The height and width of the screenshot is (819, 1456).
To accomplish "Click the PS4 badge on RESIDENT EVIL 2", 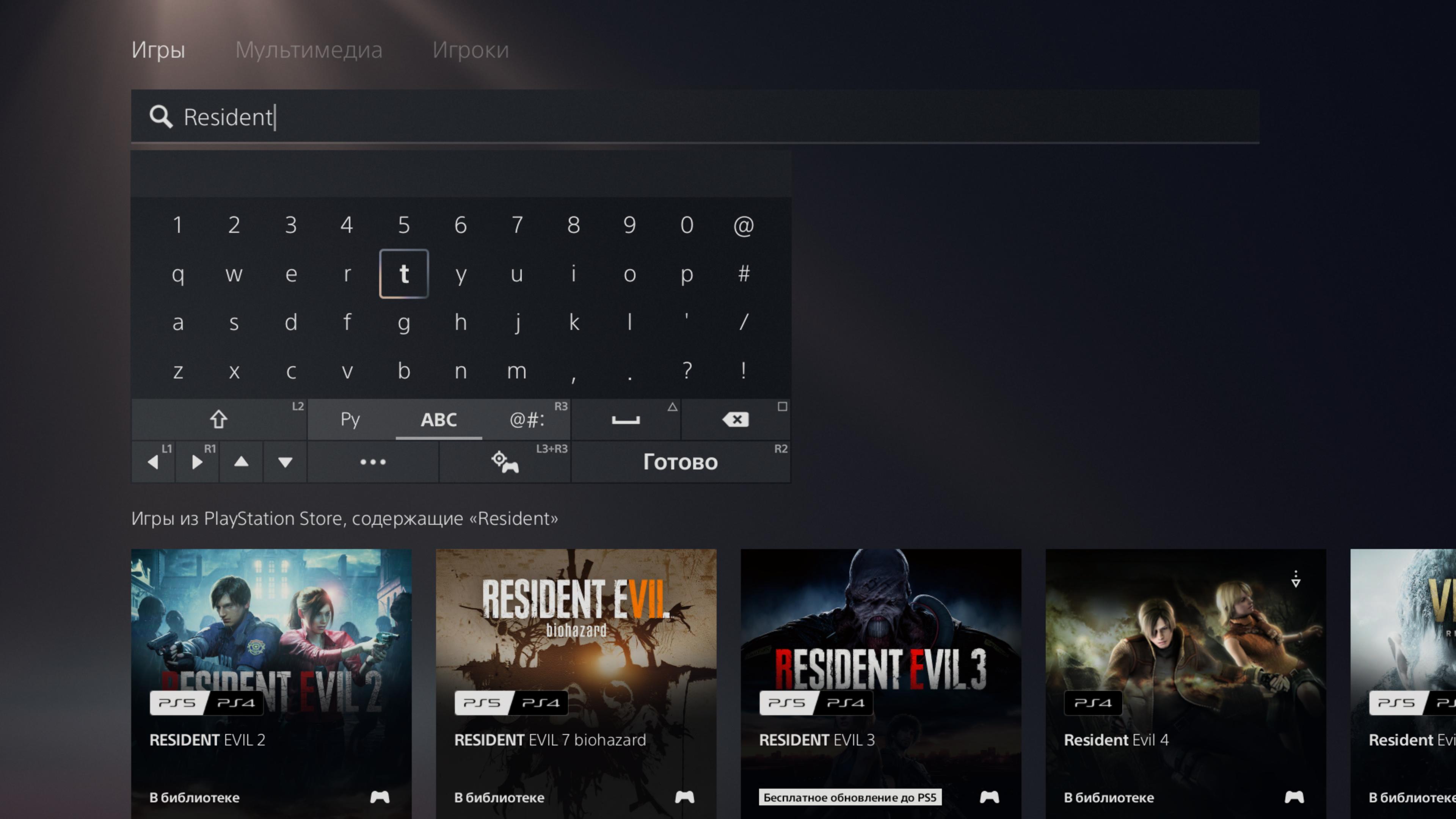I will 236,703.
